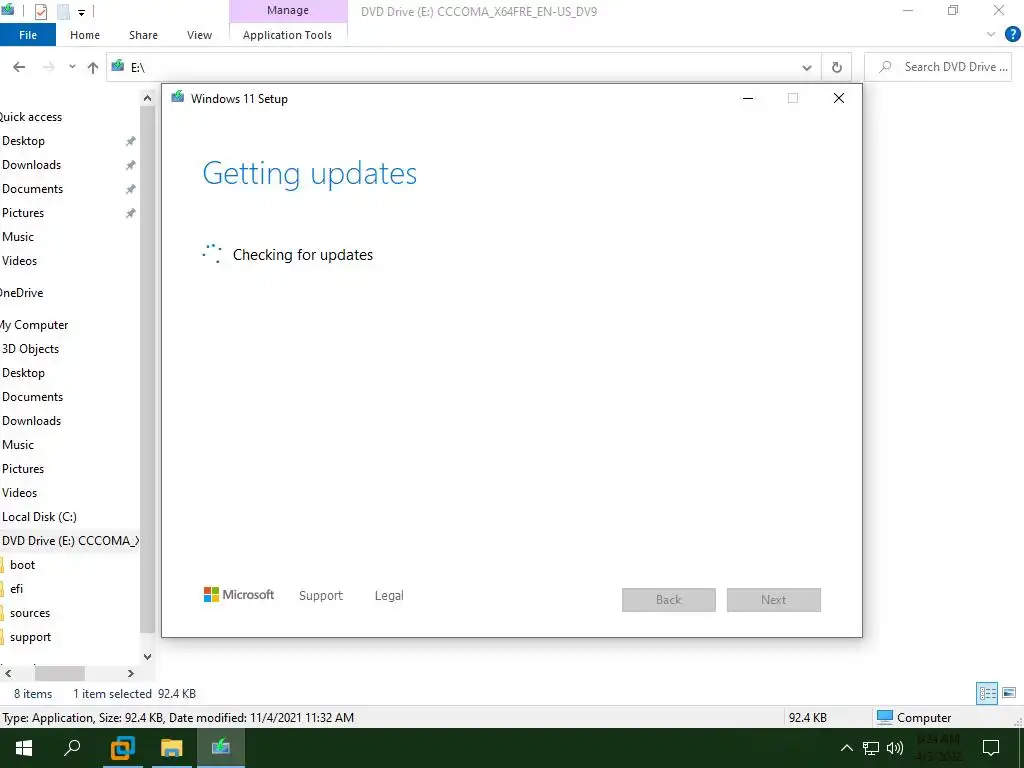The height and width of the screenshot is (768, 1024).
Task: Switch to the Share ribbon tab
Action: tap(143, 35)
